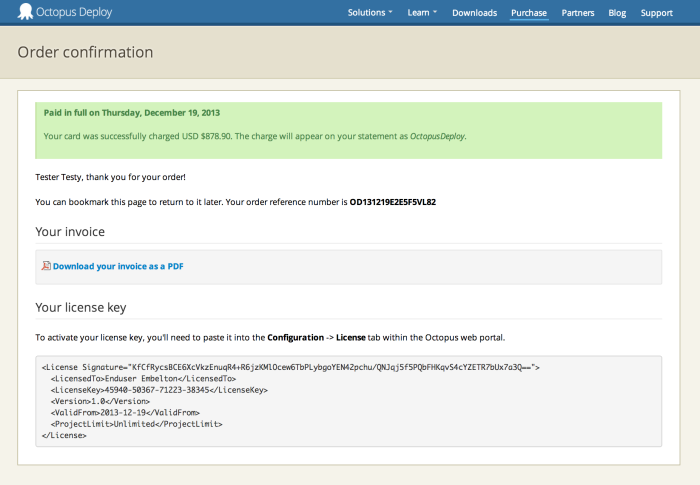This screenshot has width=700, height=485.
Task: Click the ProjectLimit Unlimited line
Action: pyautogui.click(x=136, y=424)
